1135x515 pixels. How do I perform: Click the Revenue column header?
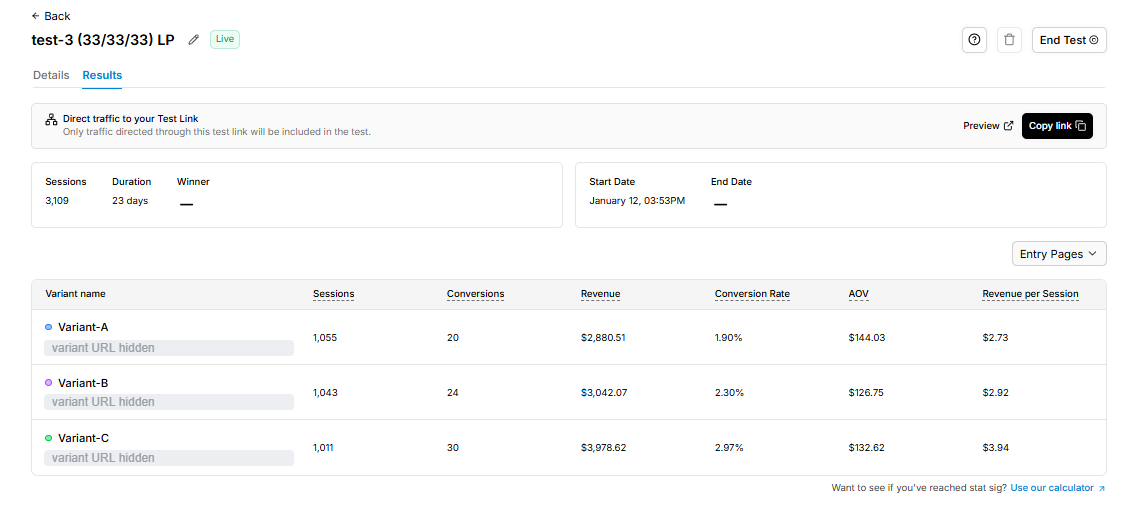click(600, 294)
